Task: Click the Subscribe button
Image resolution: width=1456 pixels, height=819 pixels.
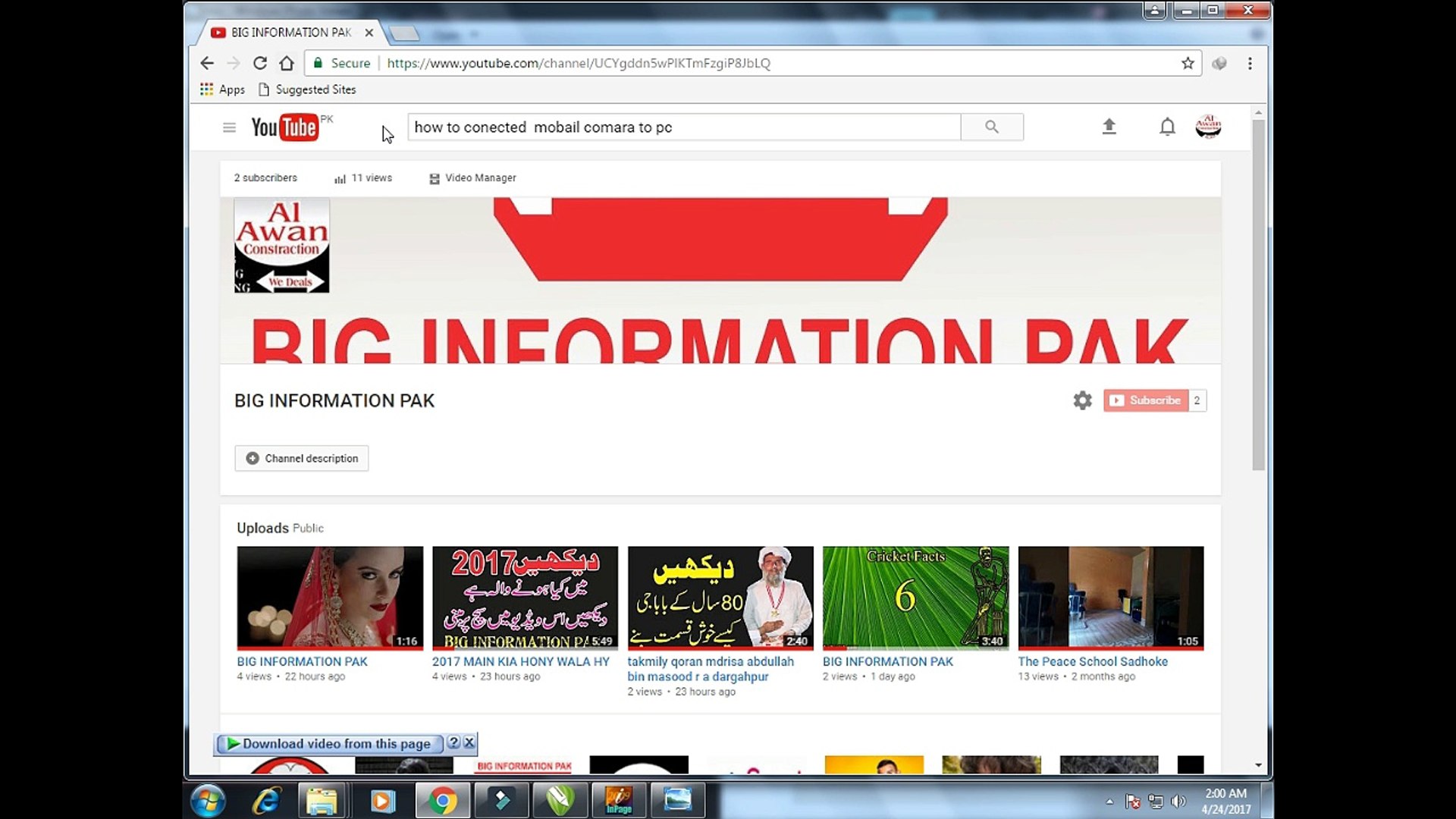Action: [1145, 400]
